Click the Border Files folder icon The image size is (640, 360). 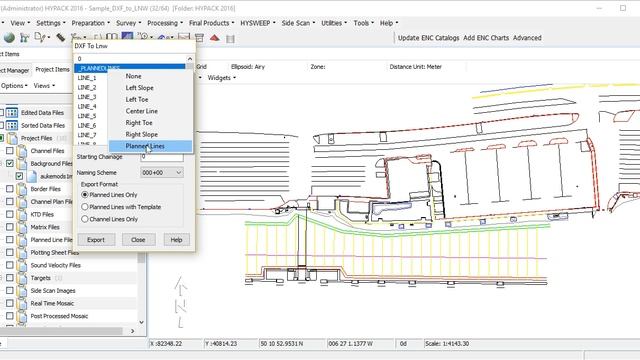pyautogui.click(x=21, y=189)
